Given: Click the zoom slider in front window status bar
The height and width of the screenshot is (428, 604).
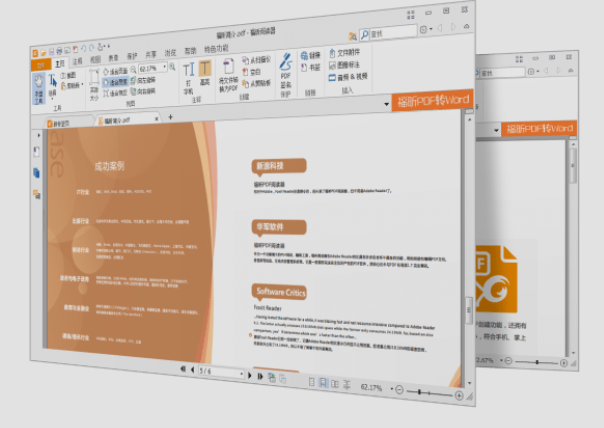Looking at the screenshot, I should tap(429, 393).
